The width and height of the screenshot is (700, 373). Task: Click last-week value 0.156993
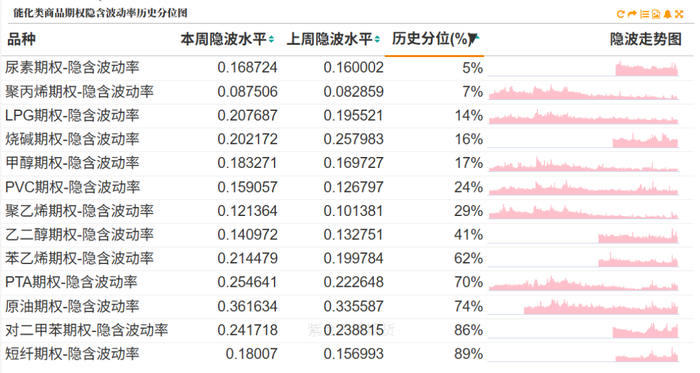coord(354,354)
